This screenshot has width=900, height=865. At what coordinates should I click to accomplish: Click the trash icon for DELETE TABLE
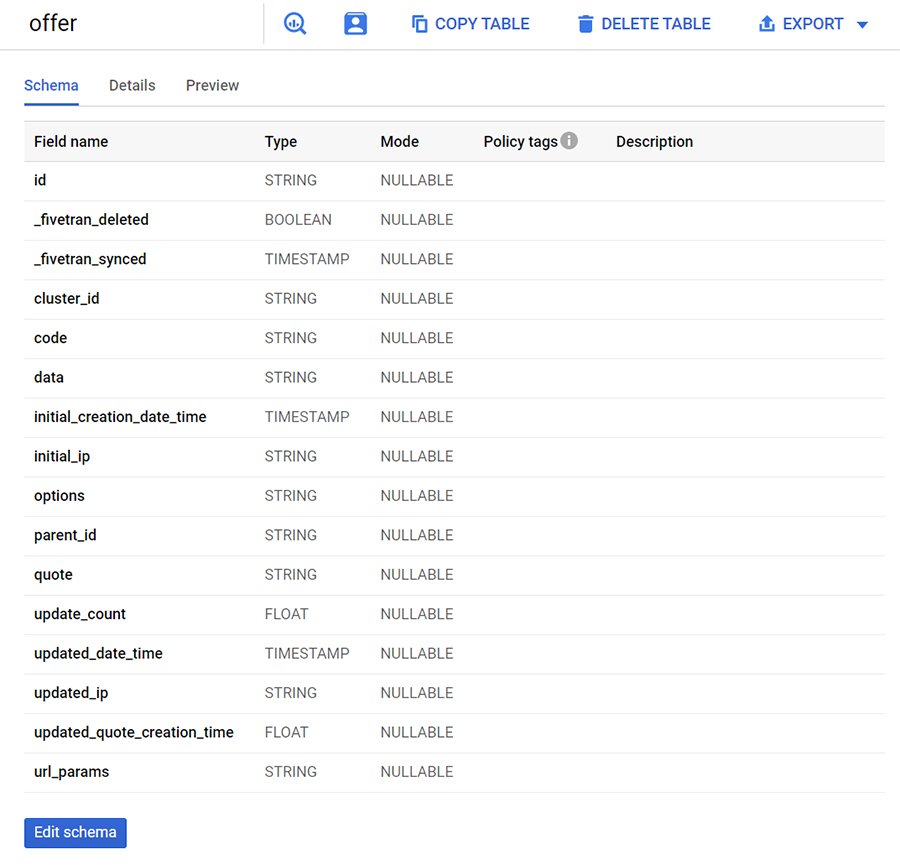586,24
